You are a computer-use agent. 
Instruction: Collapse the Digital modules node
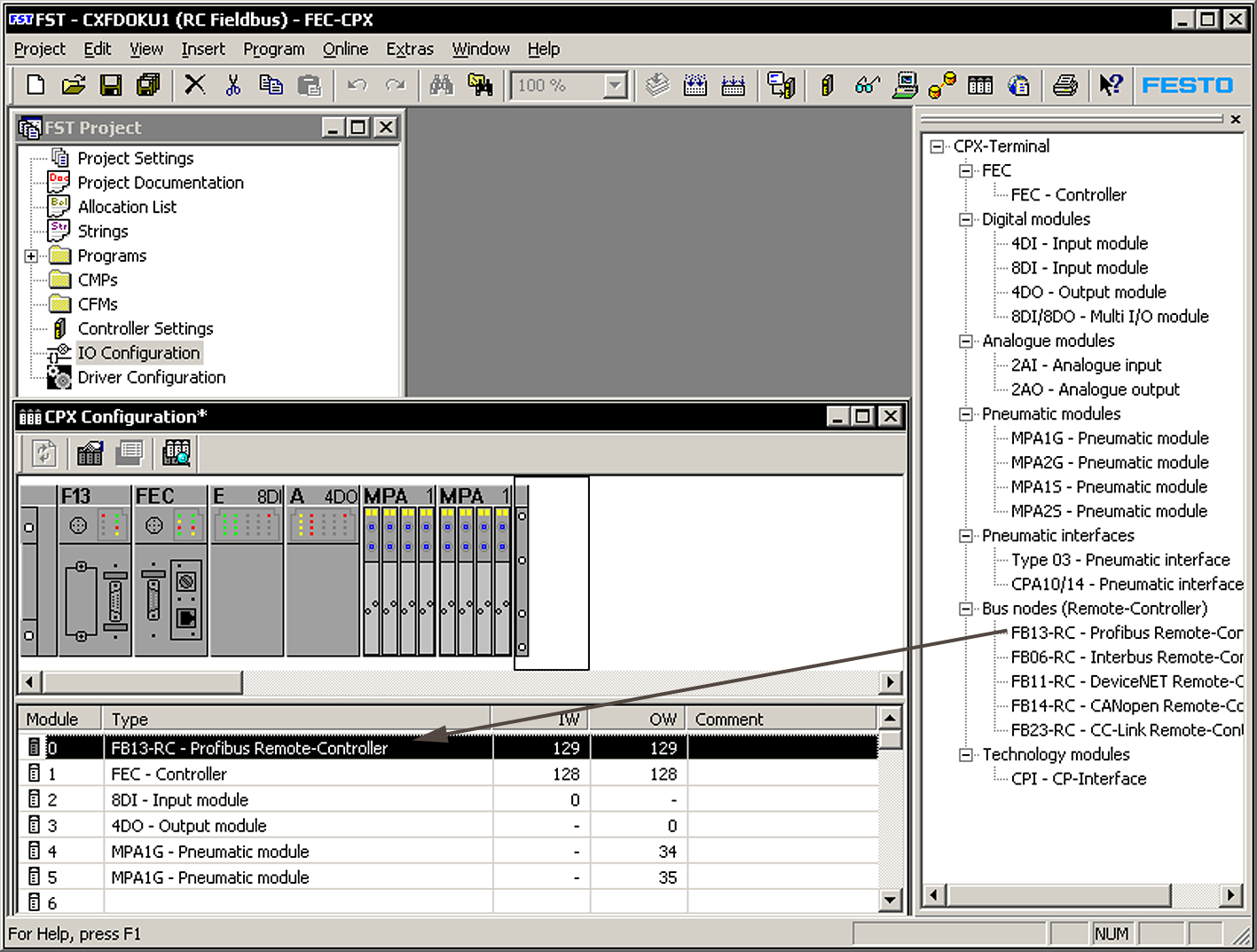click(966, 219)
